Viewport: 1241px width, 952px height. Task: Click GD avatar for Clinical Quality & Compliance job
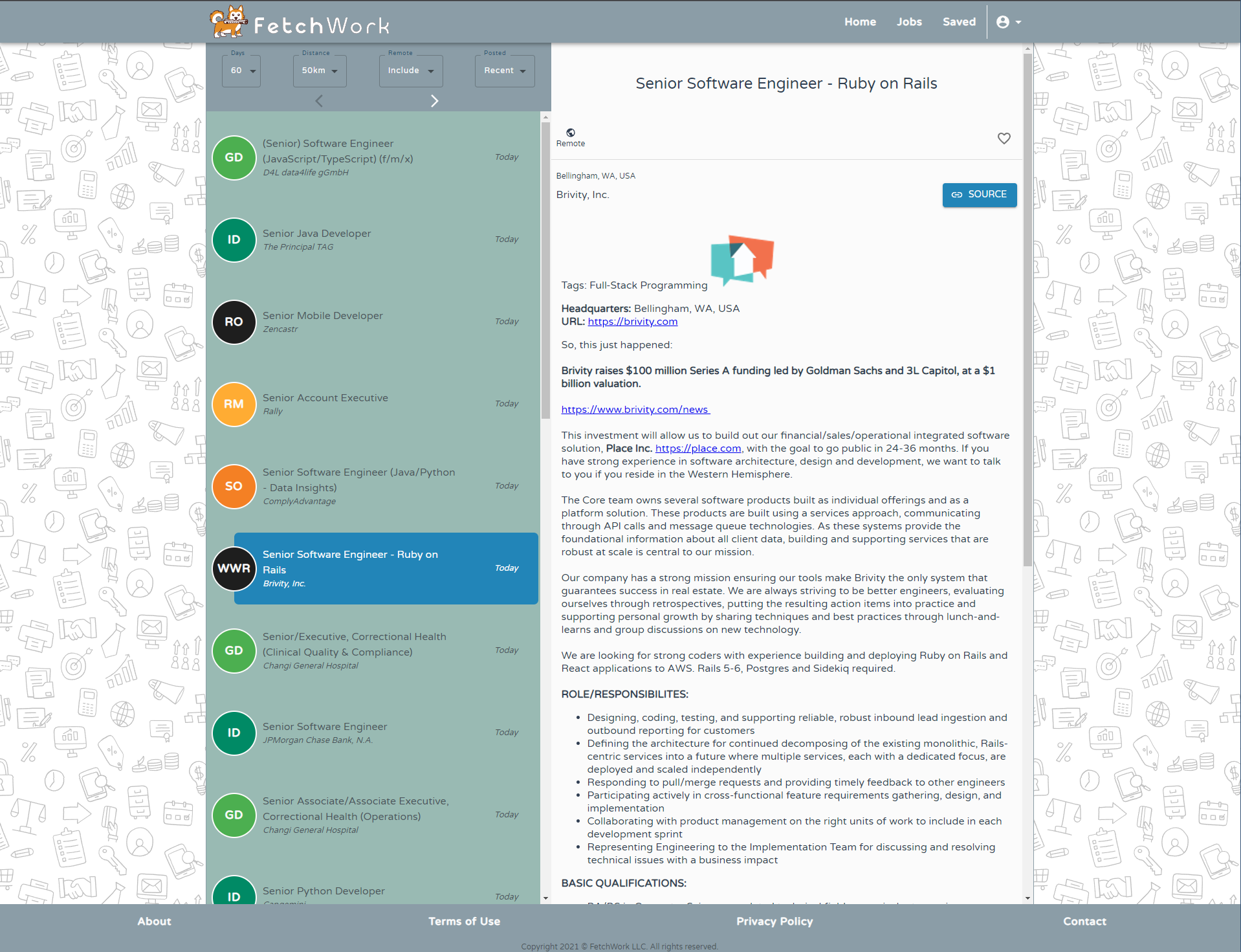[x=234, y=650]
